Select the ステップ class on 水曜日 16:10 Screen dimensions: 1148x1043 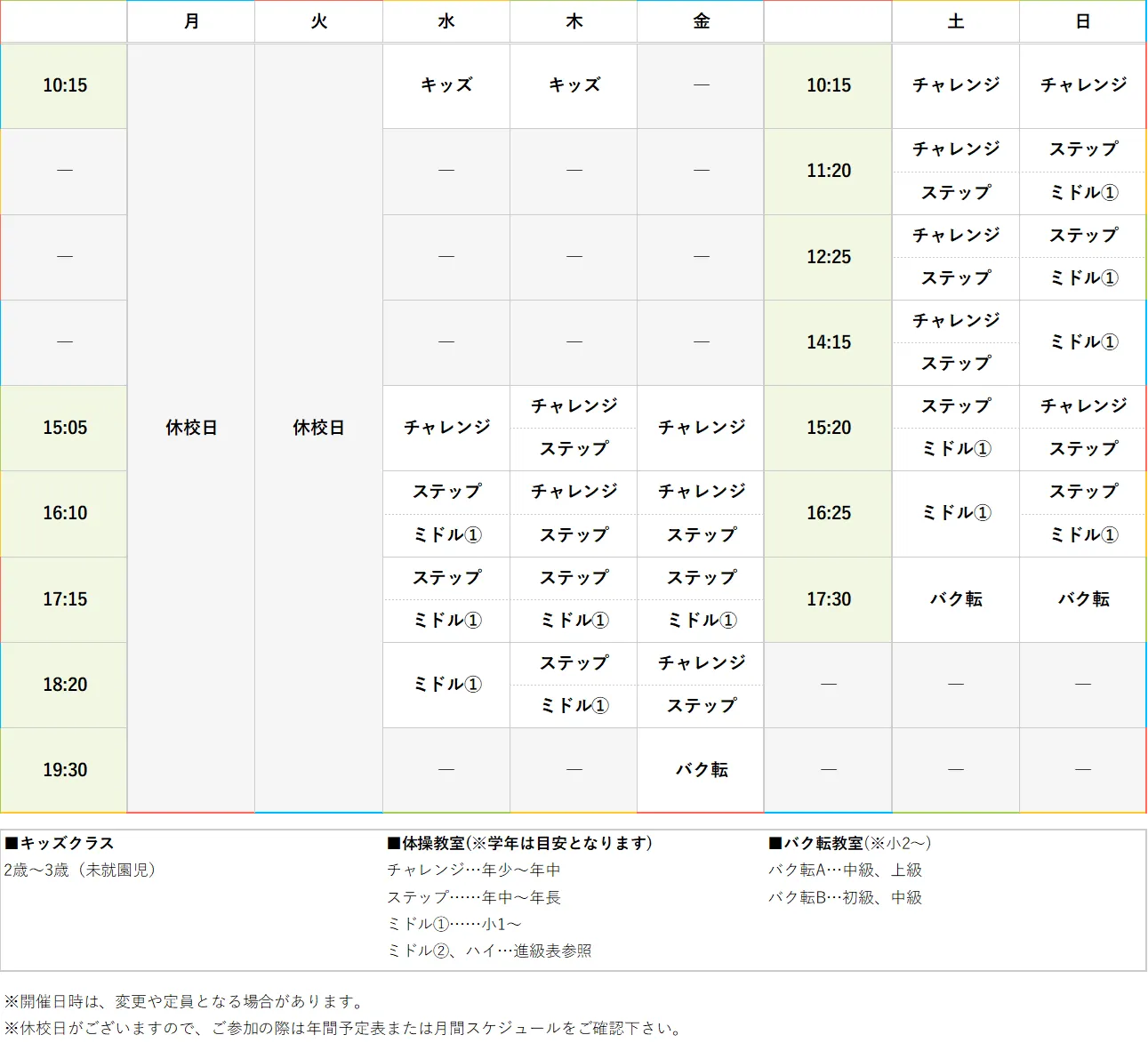pyautogui.click(x=446, y=492)
